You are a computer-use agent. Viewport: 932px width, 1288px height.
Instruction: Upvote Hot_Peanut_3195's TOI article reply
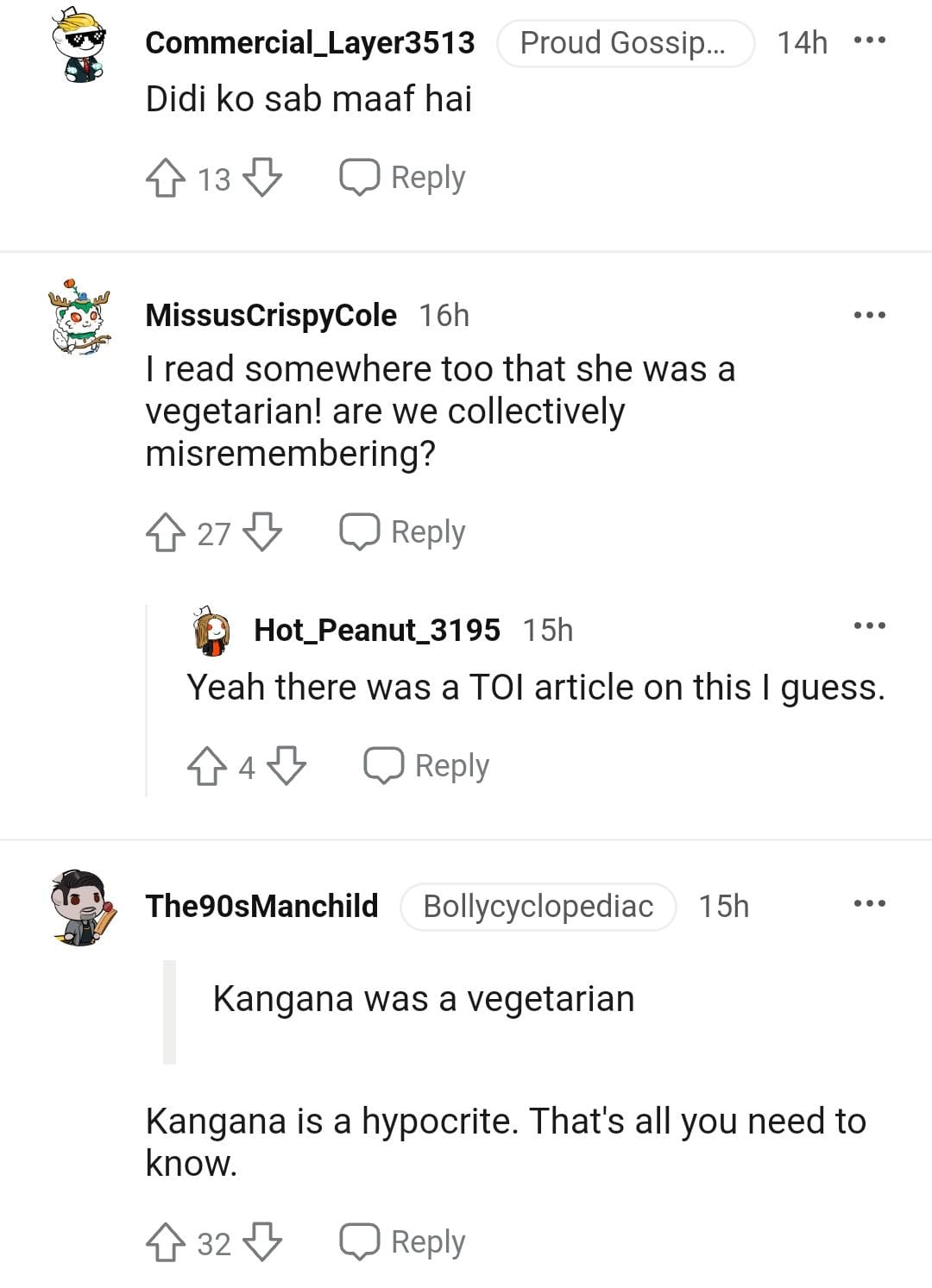click(x=206, y=766)
